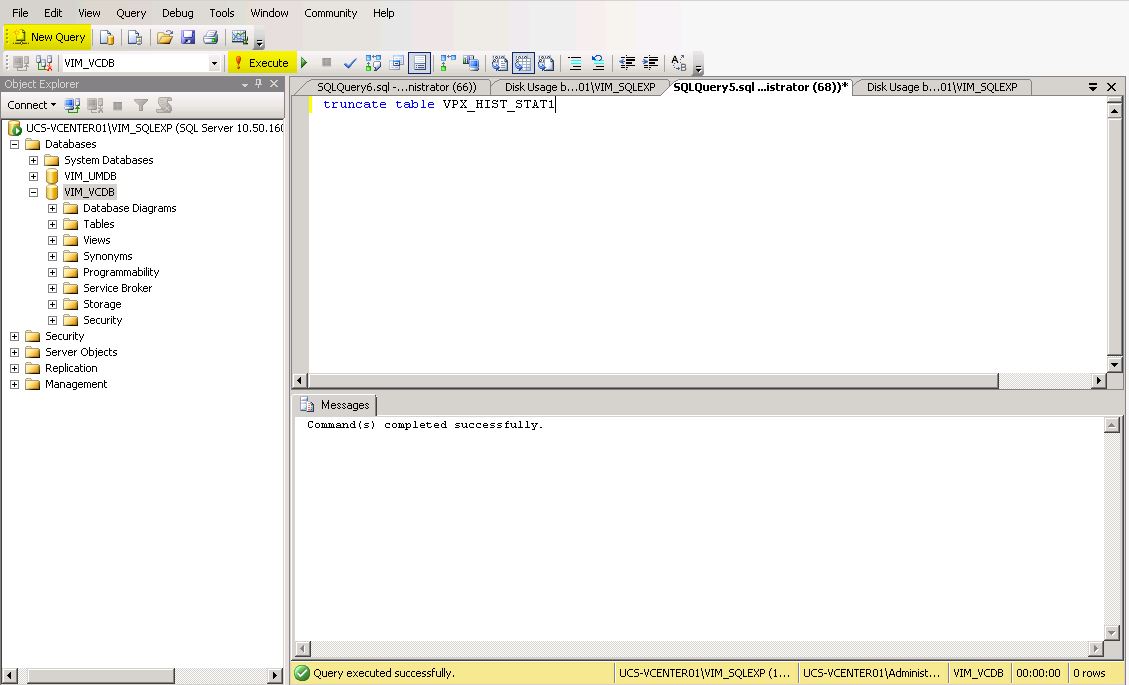This screenshot has height=685, width=1129.
Task: Click the Print icon in the toolbar
Action: point(210,37)
